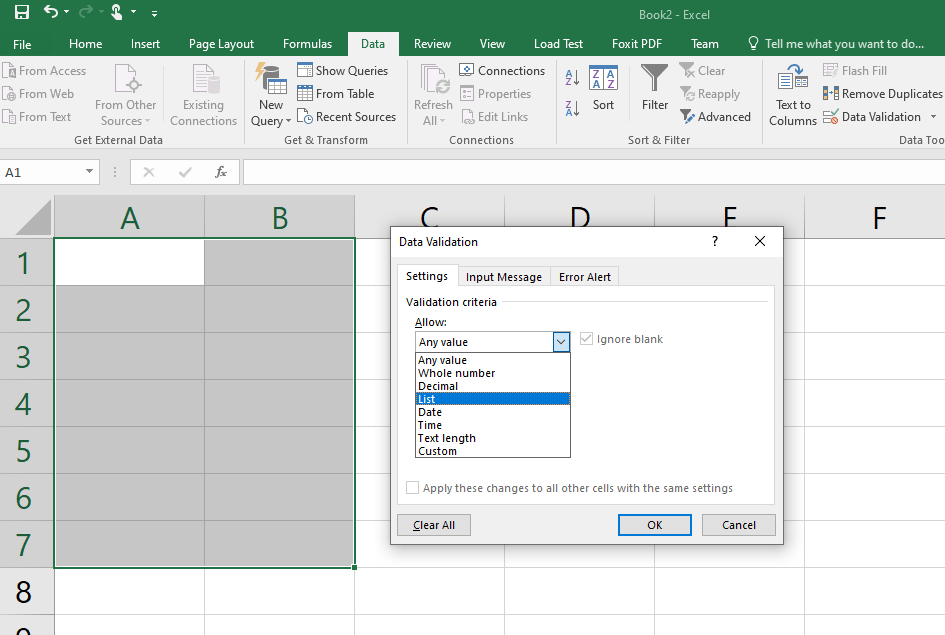Sort A to Z ascending icon

pos(572,77)
